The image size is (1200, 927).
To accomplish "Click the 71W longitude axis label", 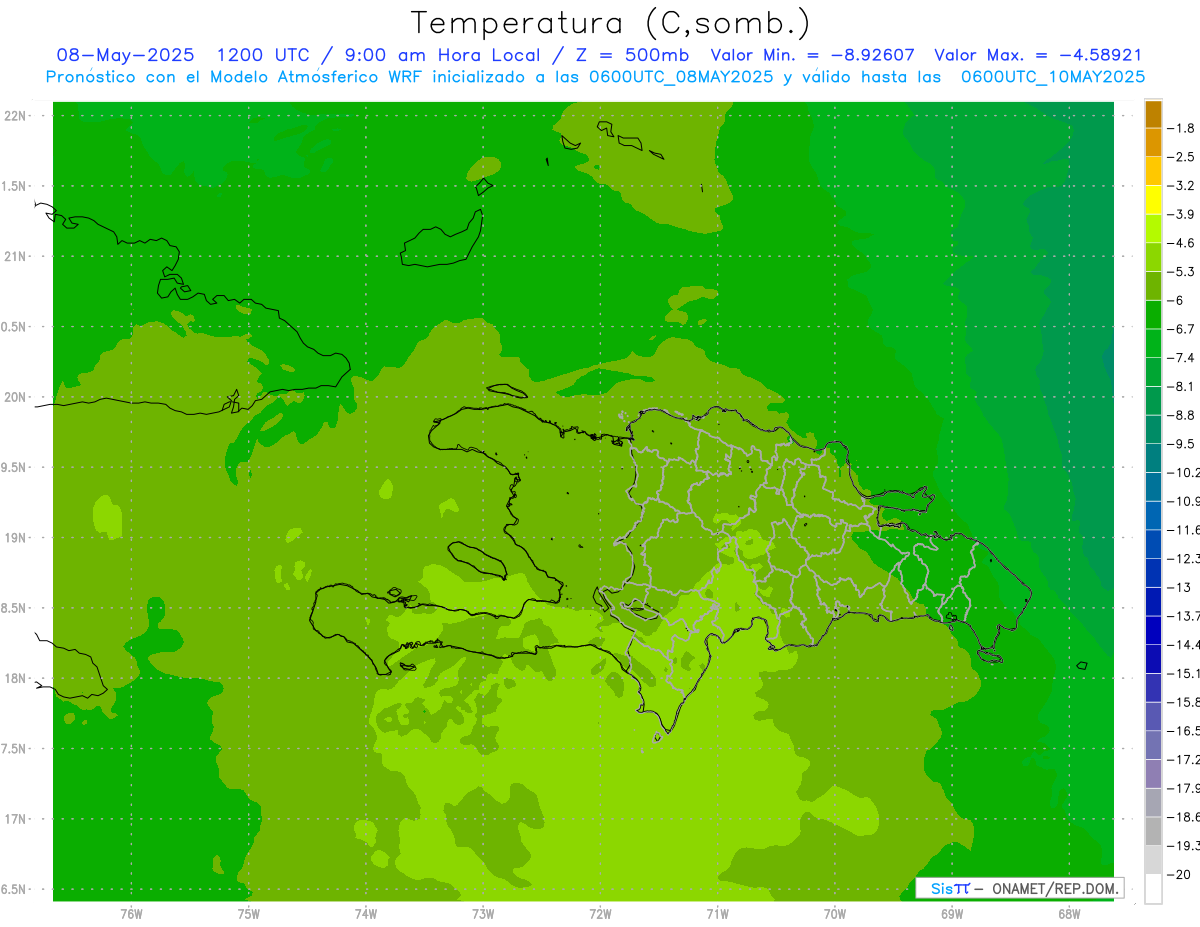I will click(717, 914).
